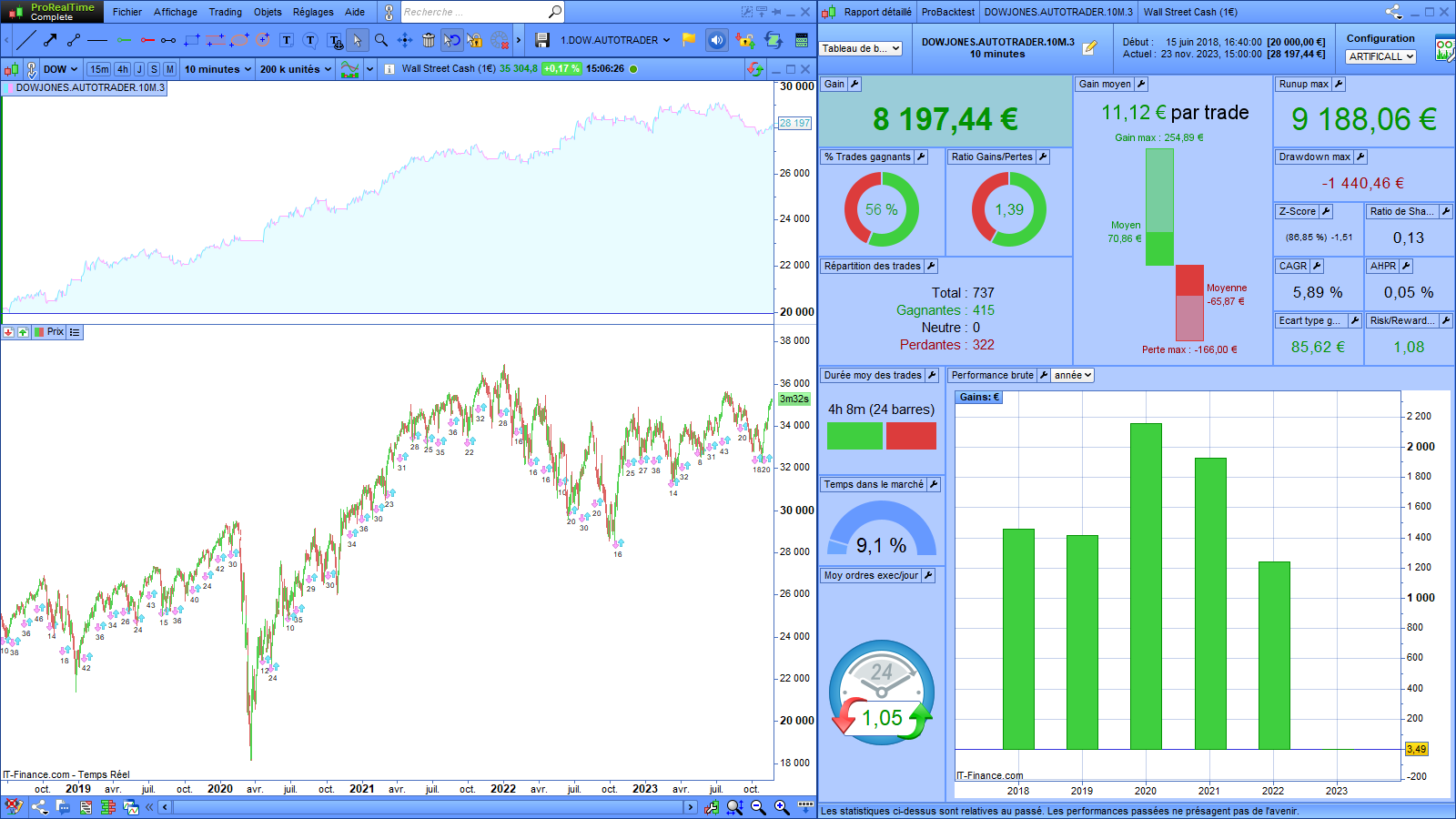Open the Trading menu
Image resolution: width=1456 pixels, height=819 pixels.
[x=226, y=12]
